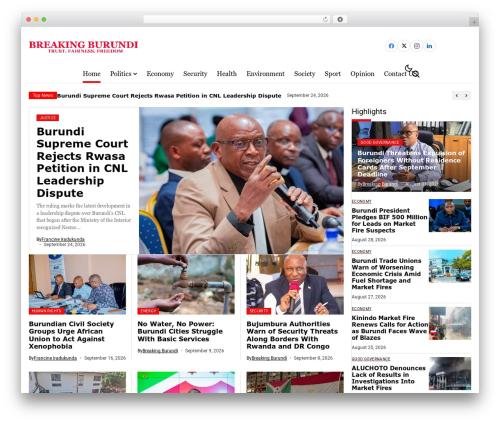Click the ENERGY category tag
Screen dimensions: 500x423
(148, 311)
